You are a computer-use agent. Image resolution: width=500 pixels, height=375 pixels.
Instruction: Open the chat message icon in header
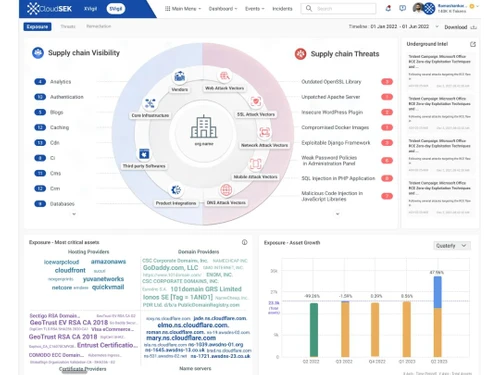(x=403, y=8)
